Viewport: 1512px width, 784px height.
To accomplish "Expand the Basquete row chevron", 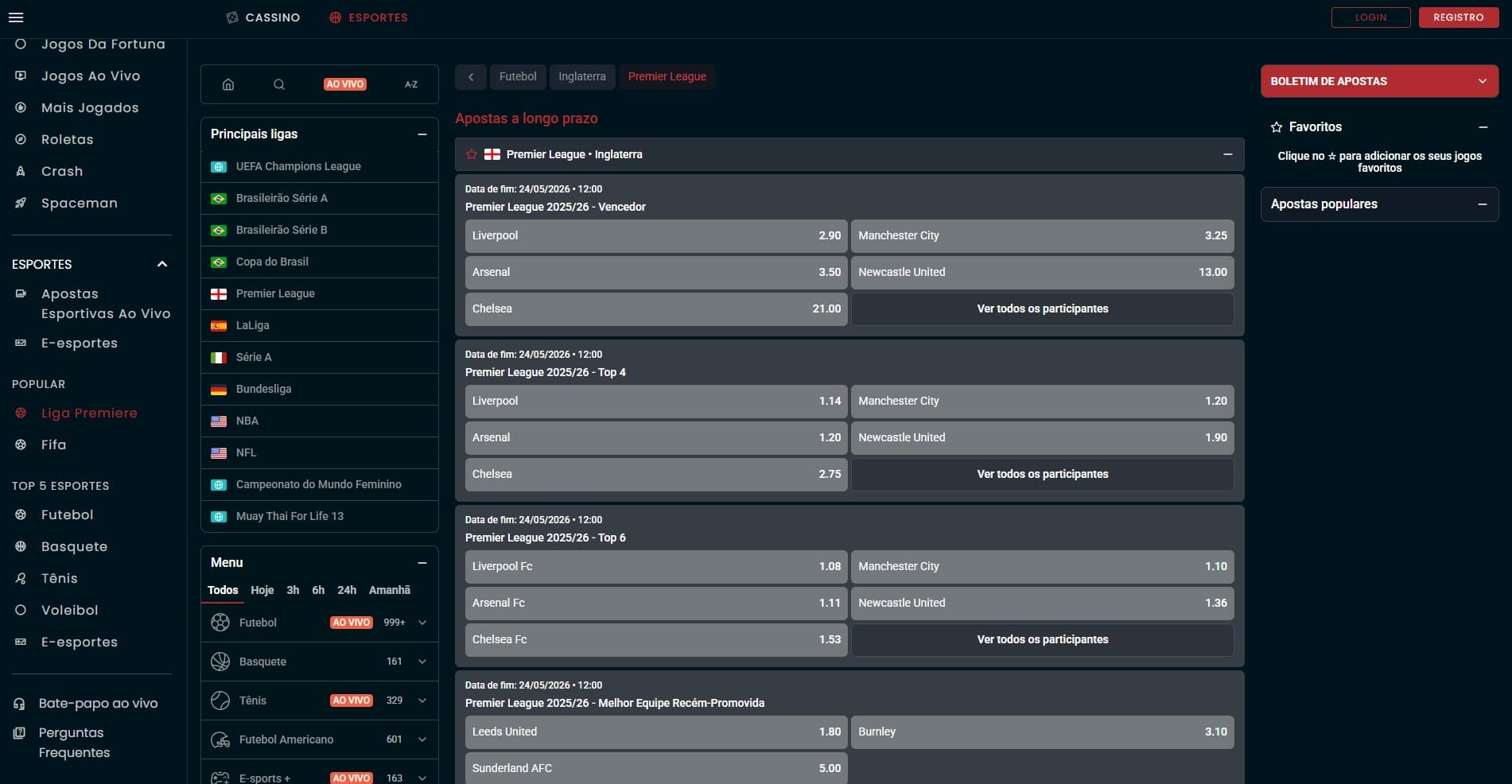I will pyautogui.click(x=422, y=662).
